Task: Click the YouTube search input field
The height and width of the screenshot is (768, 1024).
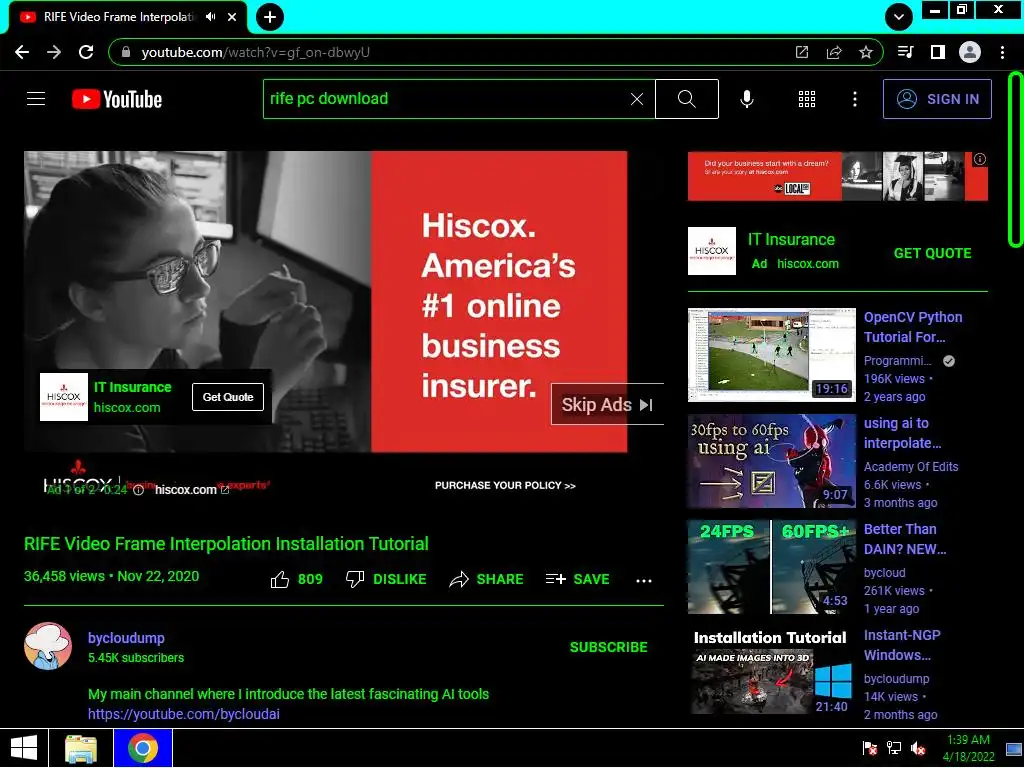Action: [x=447, y=99]
